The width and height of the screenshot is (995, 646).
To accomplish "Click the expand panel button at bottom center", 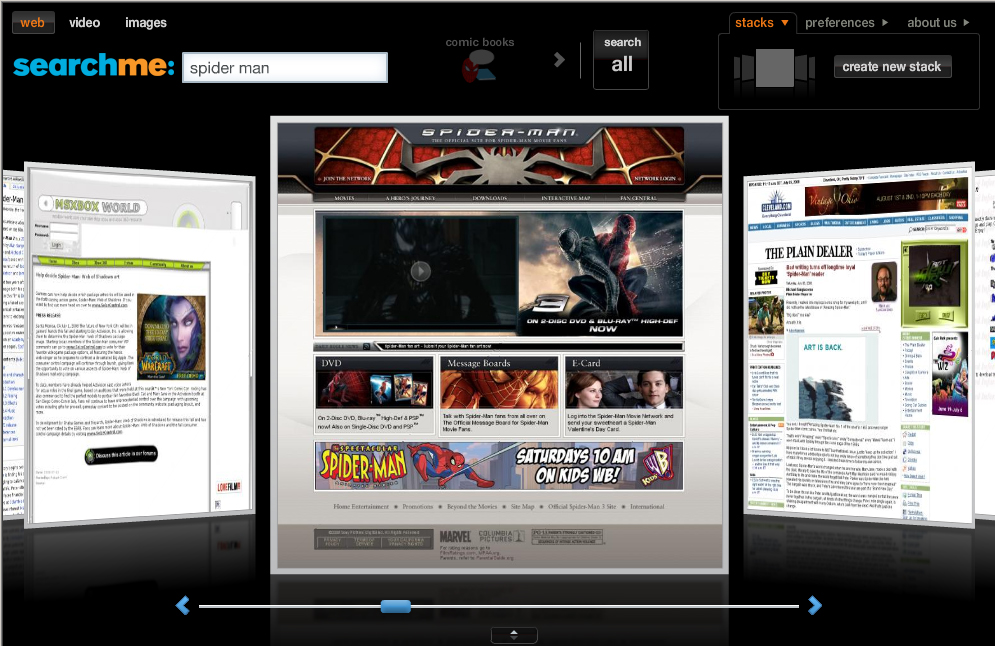I will 514,635.
